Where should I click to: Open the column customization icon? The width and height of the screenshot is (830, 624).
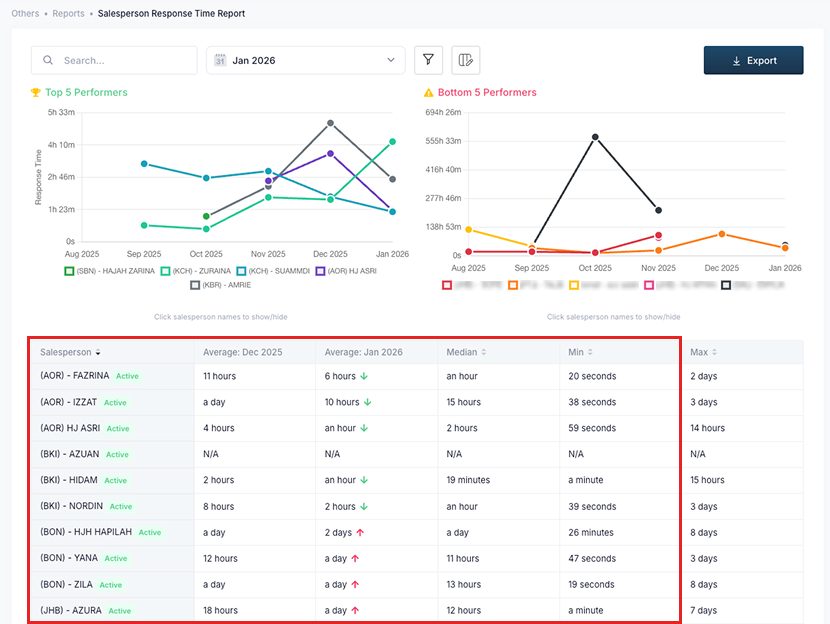[x=465, y=60]
